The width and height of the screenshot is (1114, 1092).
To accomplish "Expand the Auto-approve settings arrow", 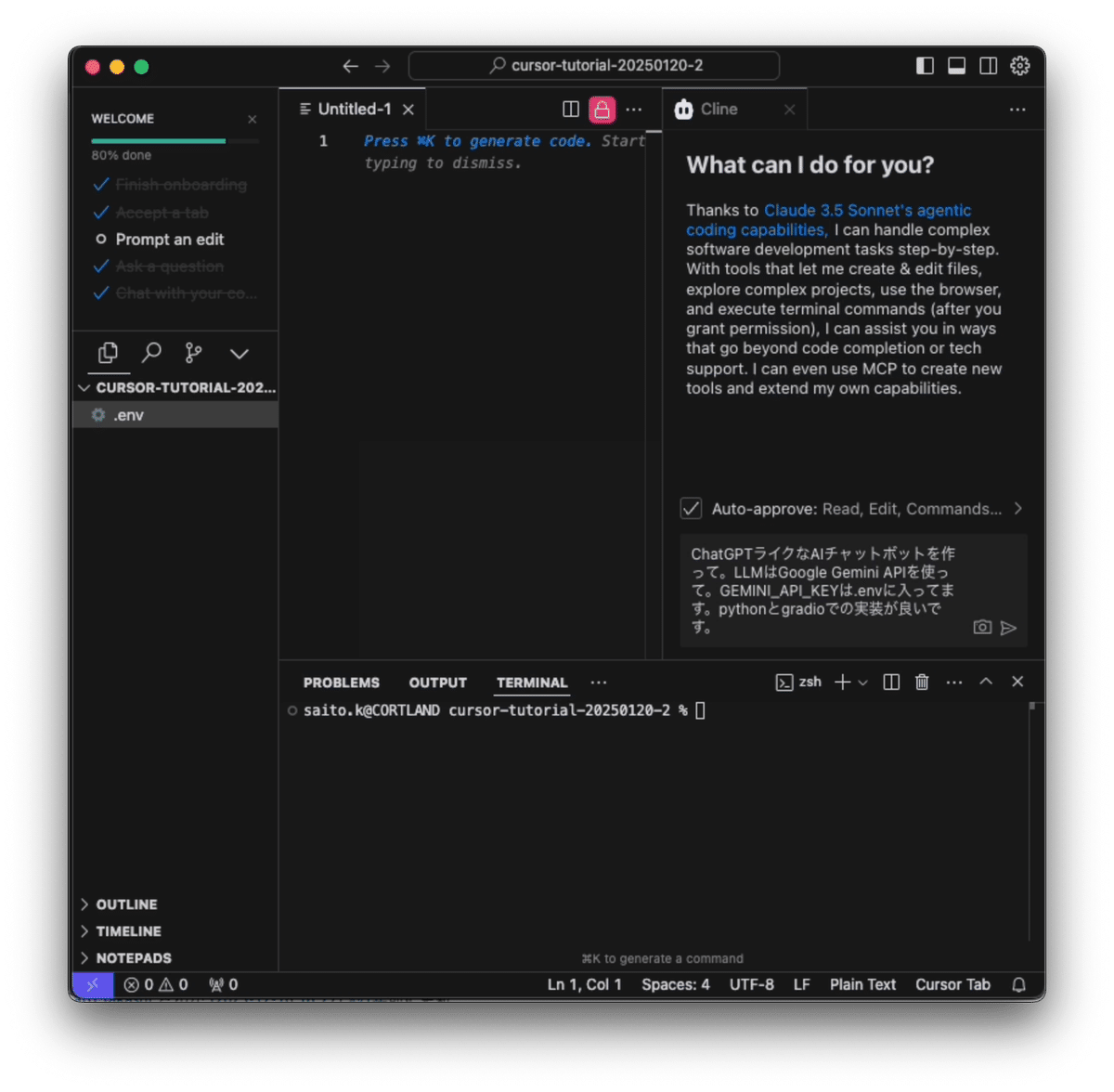I will [1018, 508].
